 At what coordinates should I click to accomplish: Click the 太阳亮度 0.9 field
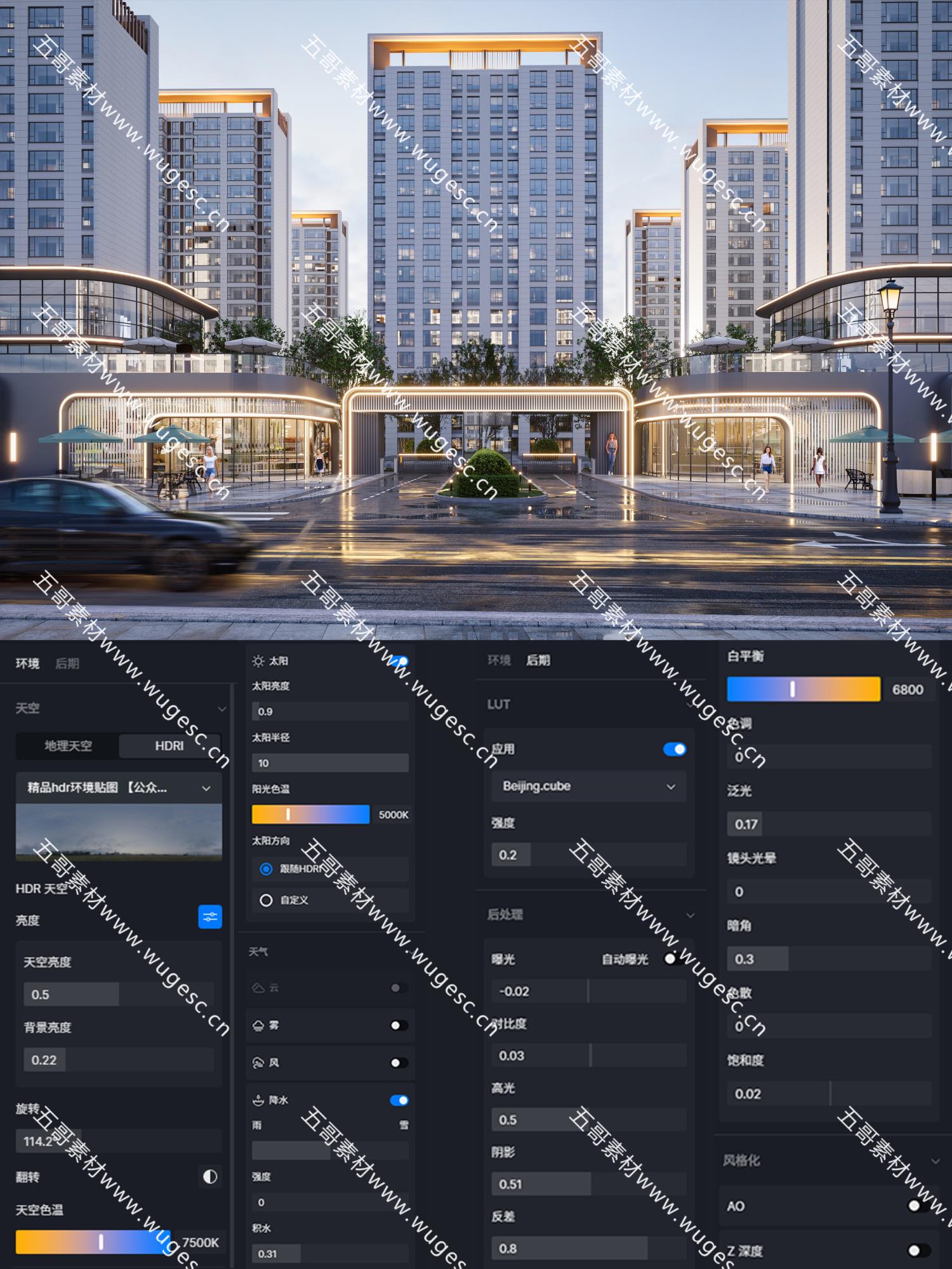point(330,712)
